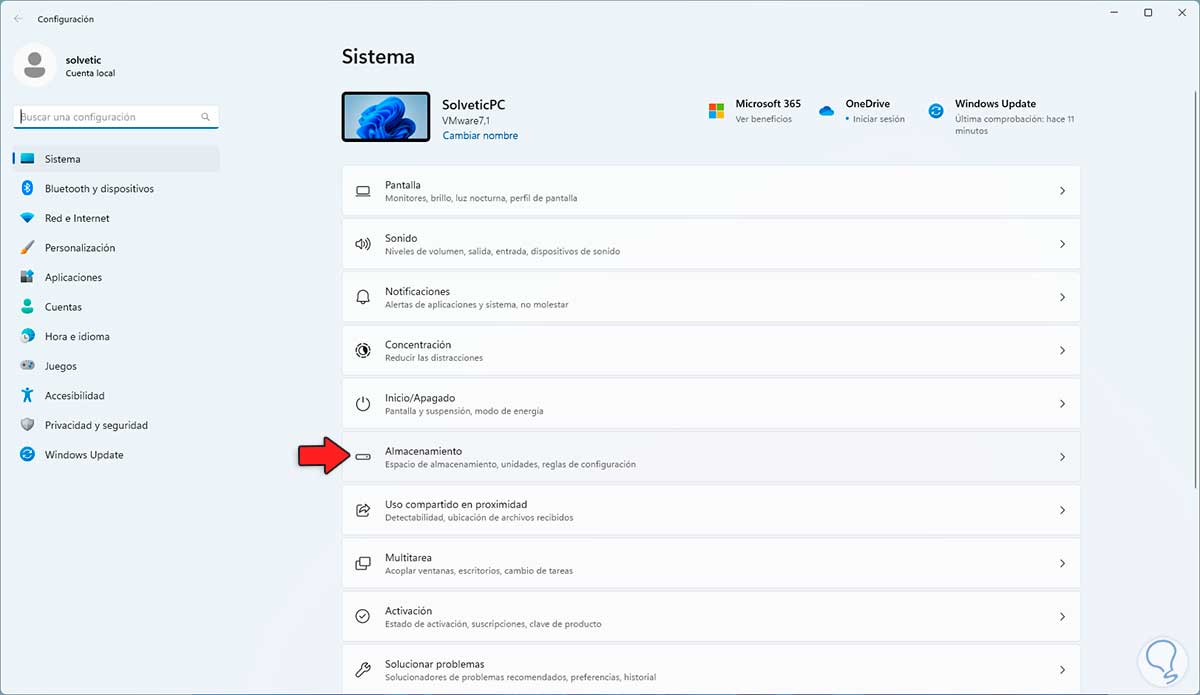The image size is (1200, 695).
Task: Click the Personalización brush icon
Action: pyautogui.click(x=27, y=247)
